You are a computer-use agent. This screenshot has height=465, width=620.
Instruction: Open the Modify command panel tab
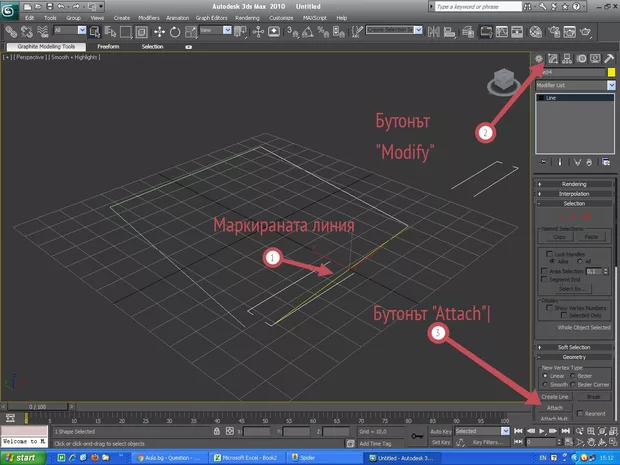pos(551,59)
